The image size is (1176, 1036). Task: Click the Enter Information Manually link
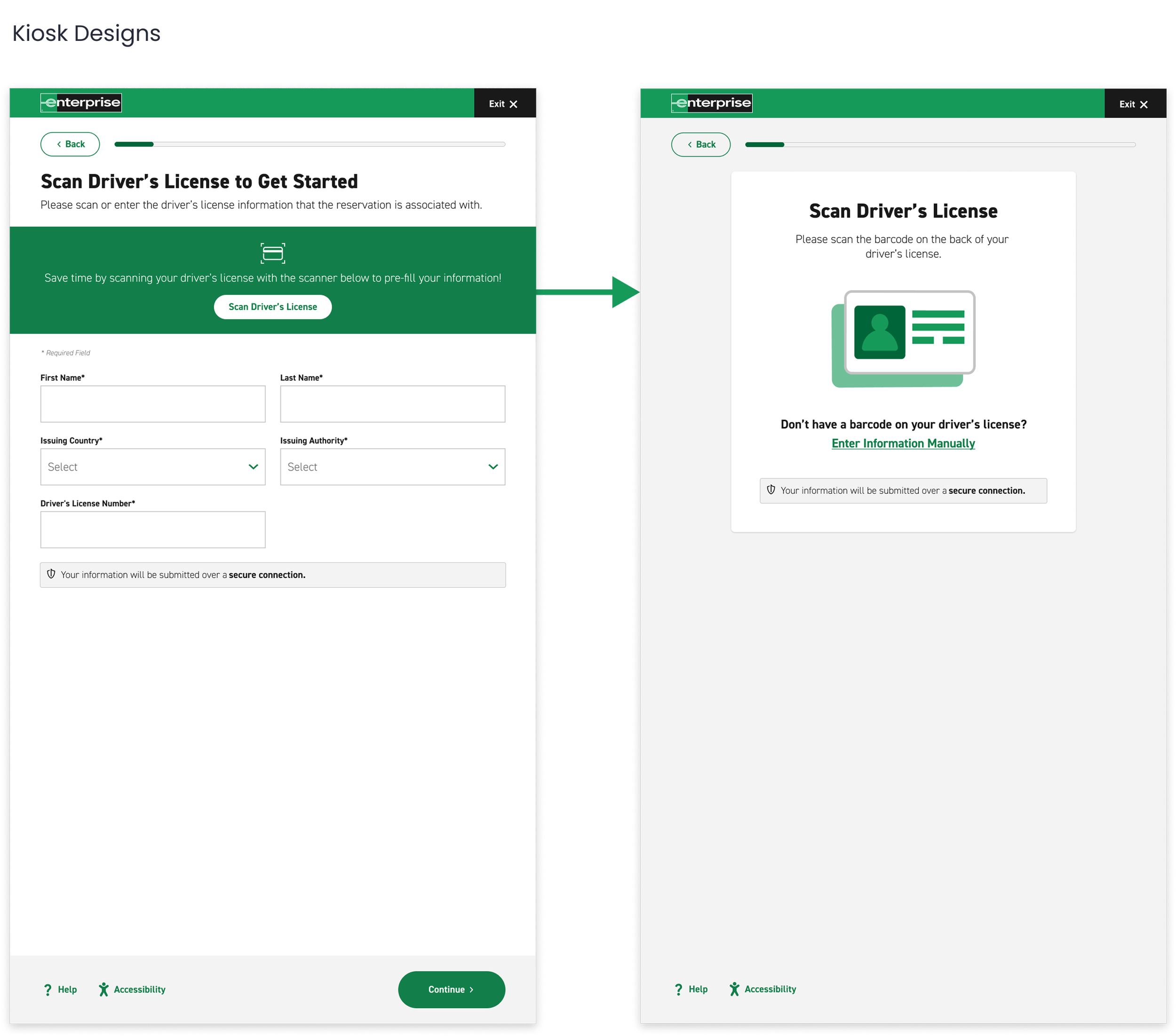point(903,443)
